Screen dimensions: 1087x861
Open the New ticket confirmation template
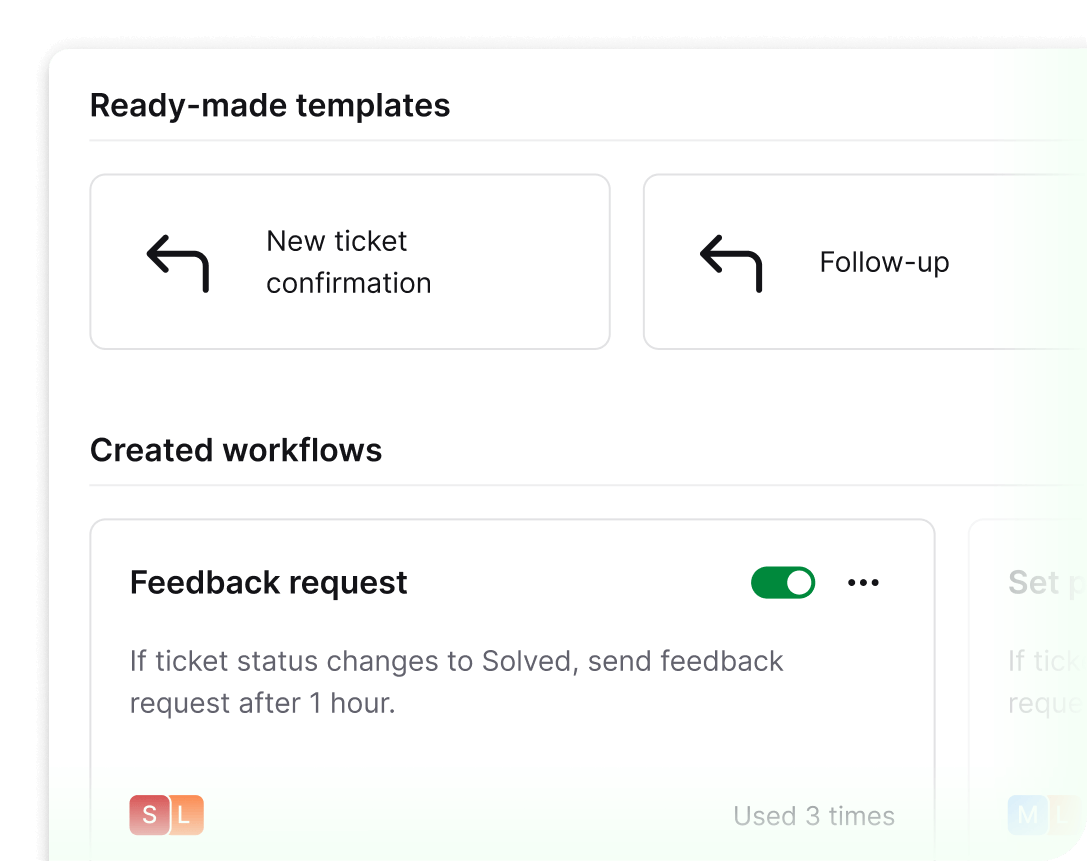[x=350, y=261]
